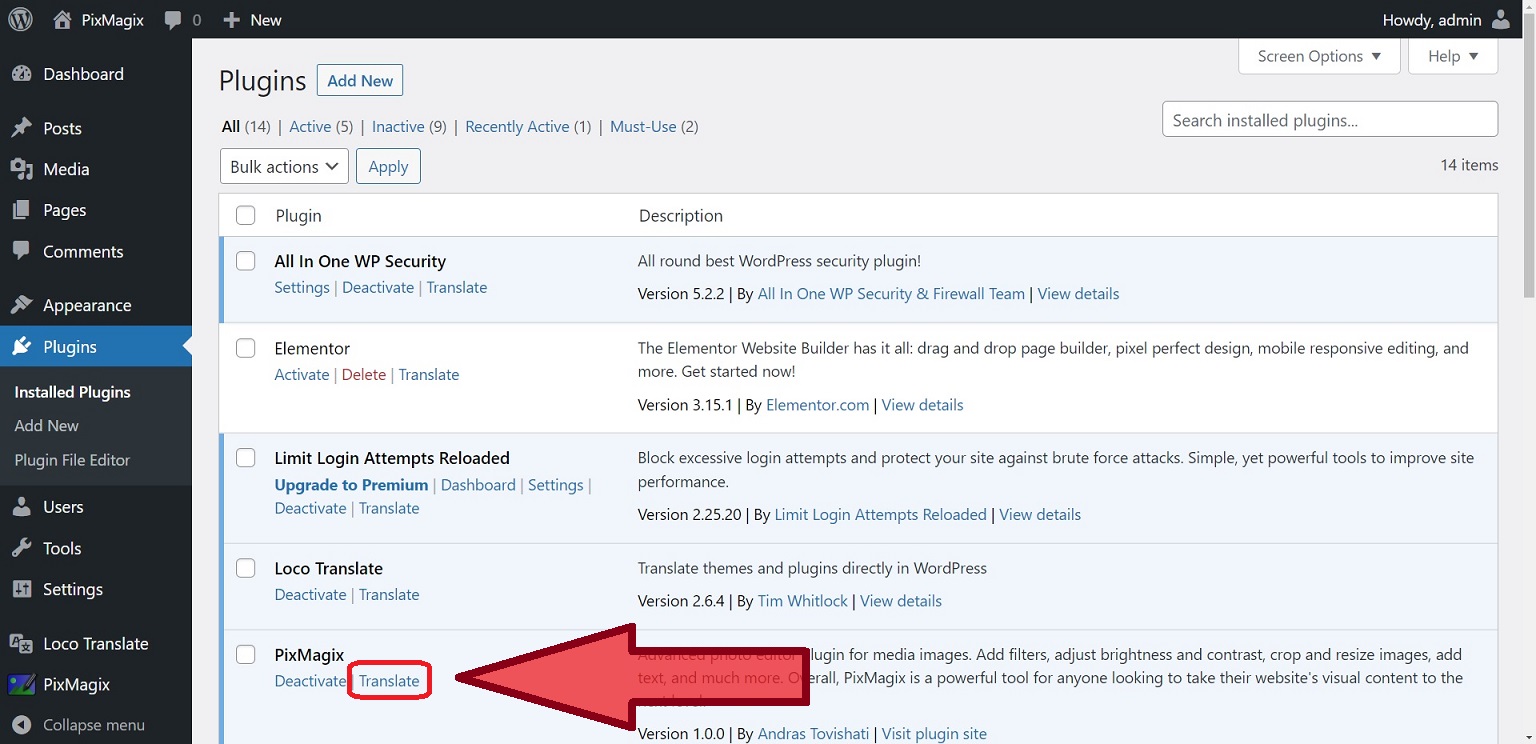1536x744 pixels.
Task: Open Plugin File Editor submenu item
Action: click(x=72, y=460)
